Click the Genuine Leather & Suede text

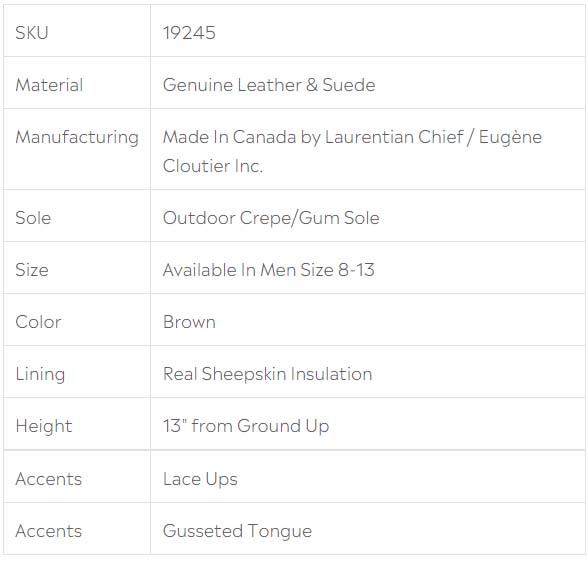269,85
